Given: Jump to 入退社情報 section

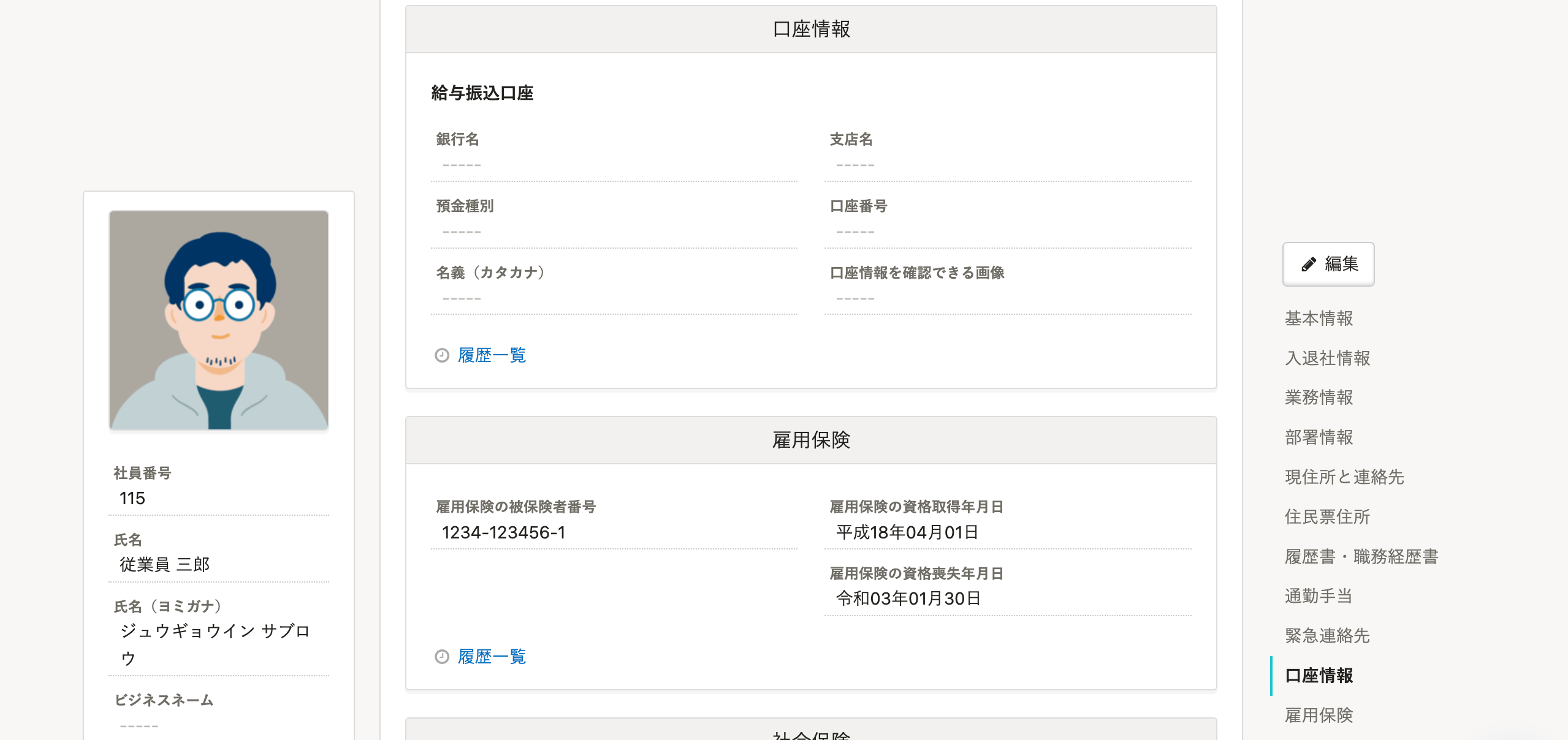Looking at the screenshot, I should [x=1327, y=358].
